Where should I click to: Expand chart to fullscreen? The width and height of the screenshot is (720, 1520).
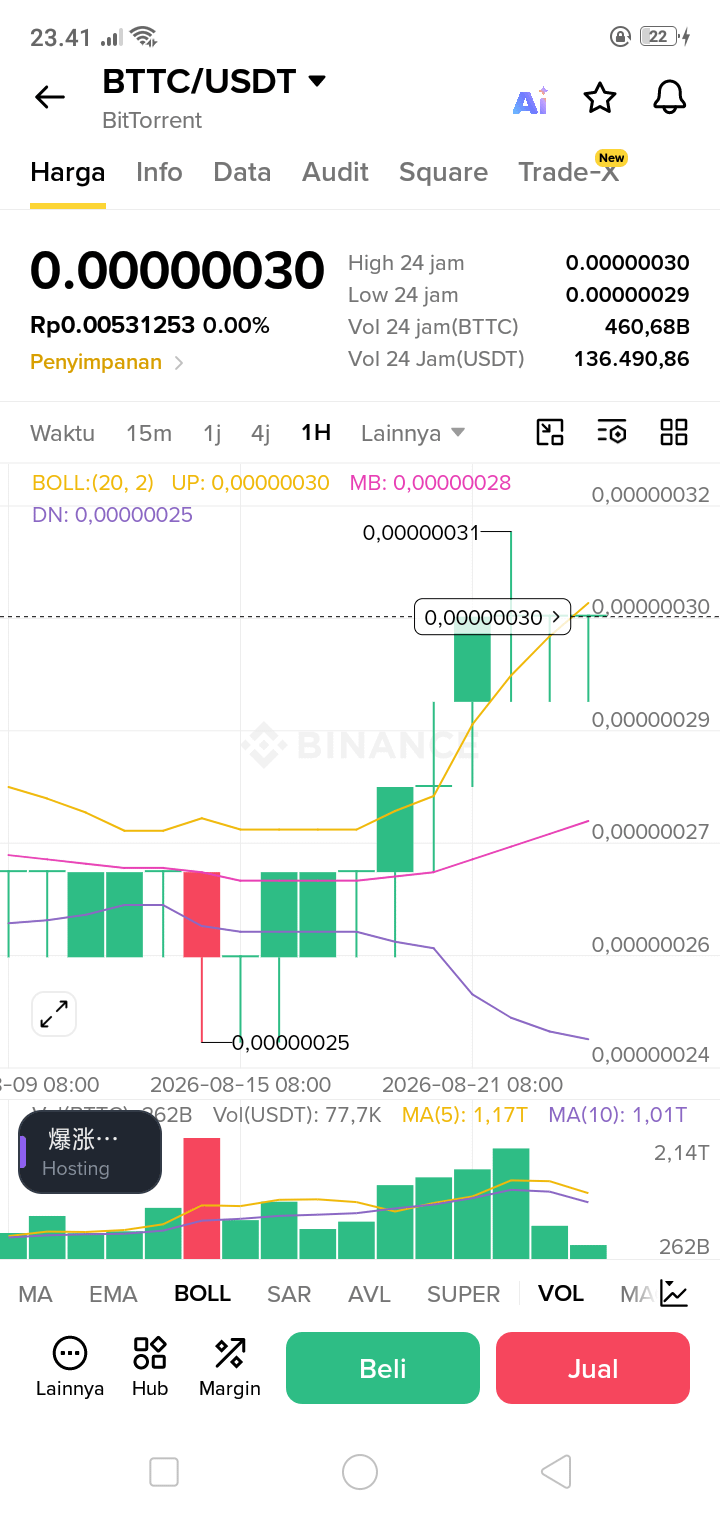coord(54,1015)
